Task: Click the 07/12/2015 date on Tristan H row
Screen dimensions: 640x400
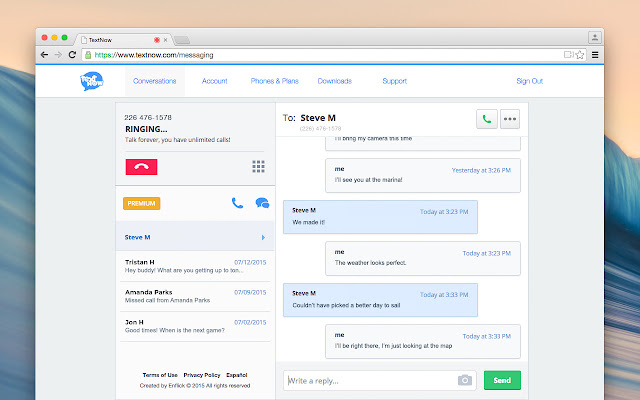Action: pos(250,262)
